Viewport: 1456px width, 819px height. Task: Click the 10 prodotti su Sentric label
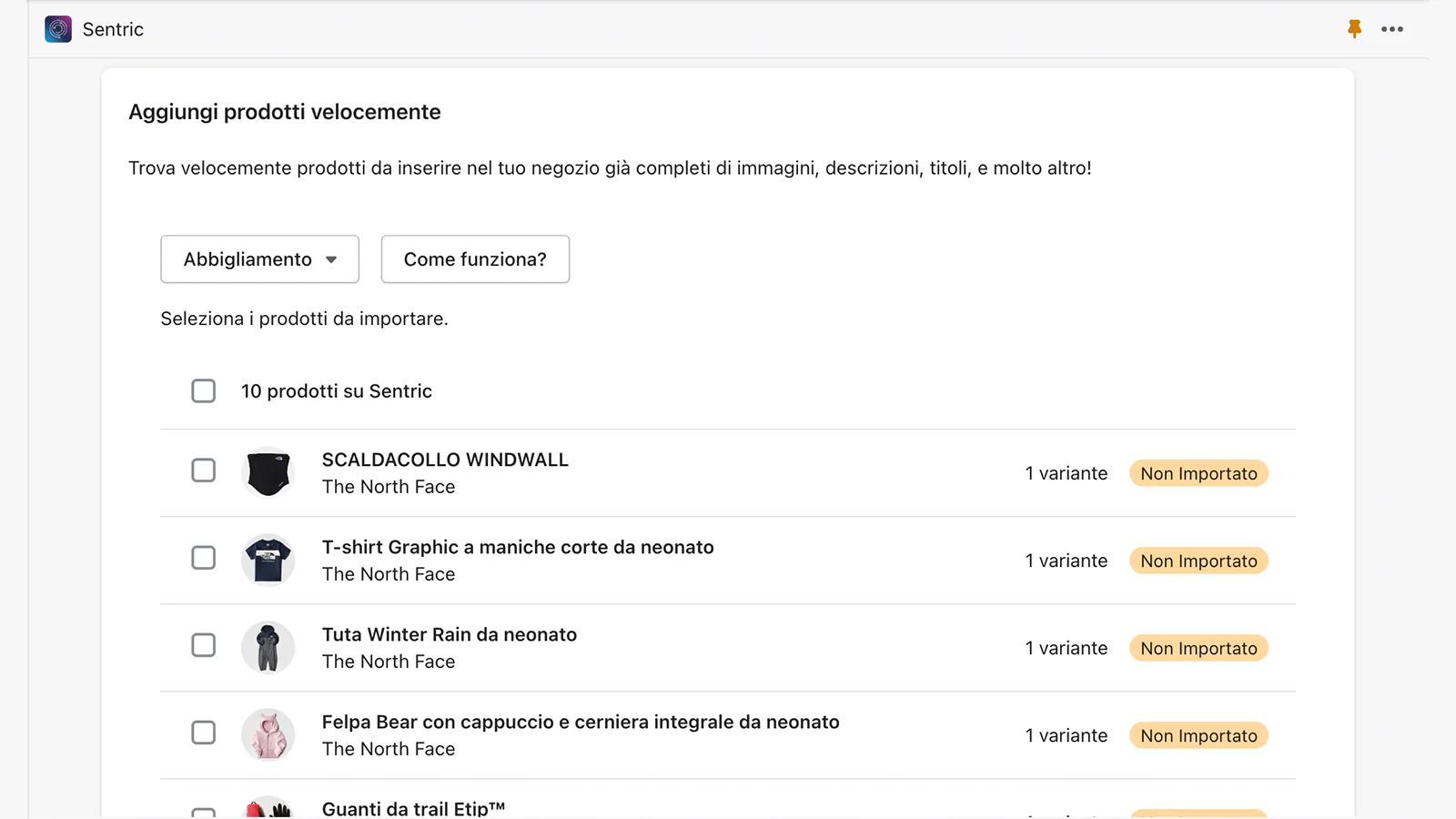(x=337, y=391)
